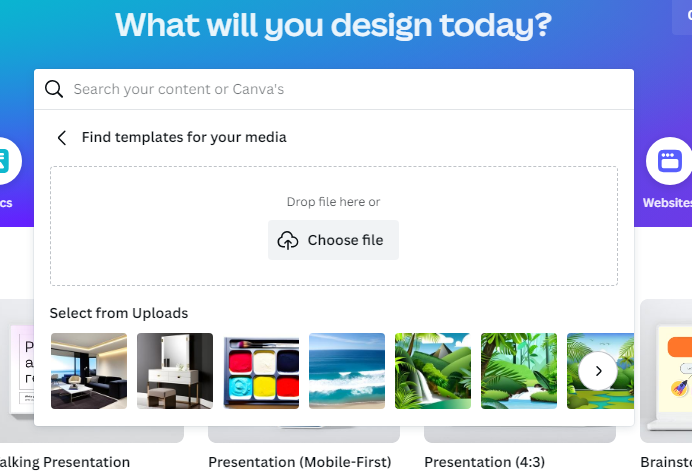Click the cloud upload icon
This screenshot has height=473, width=692.
[288, 240]
